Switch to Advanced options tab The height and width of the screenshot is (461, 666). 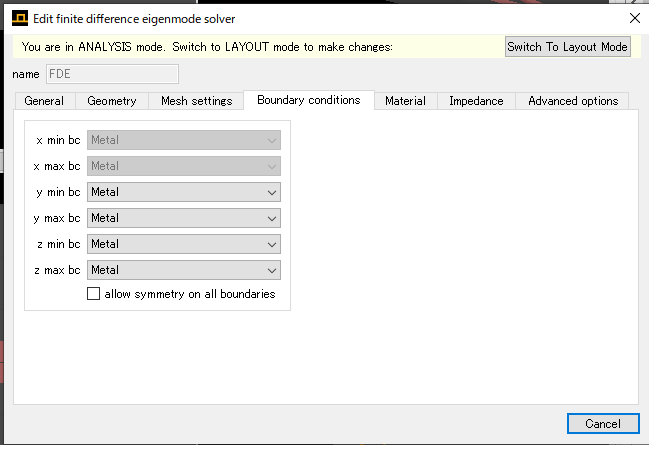pos(573,101)
